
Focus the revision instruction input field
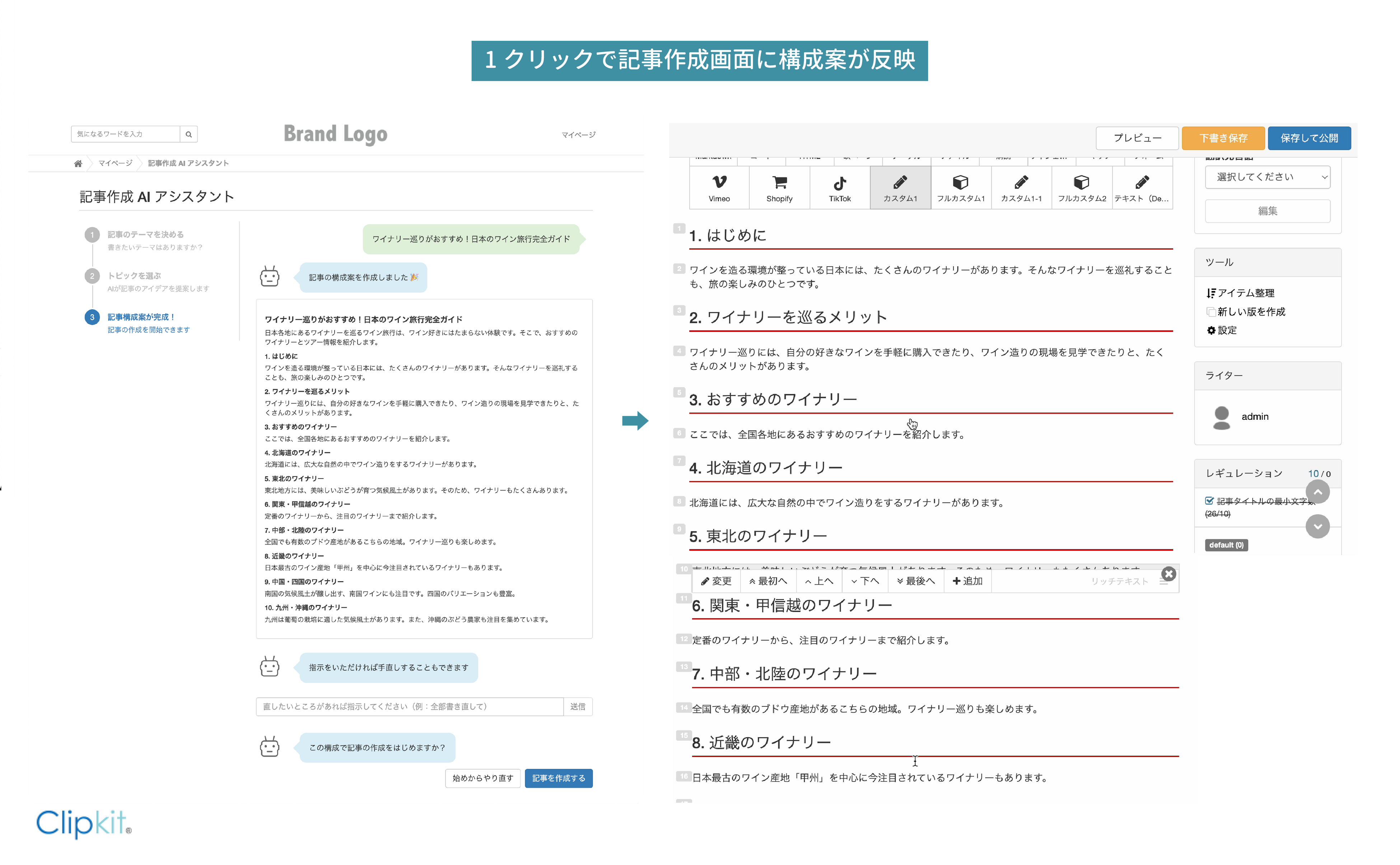[x=409, y=706]
